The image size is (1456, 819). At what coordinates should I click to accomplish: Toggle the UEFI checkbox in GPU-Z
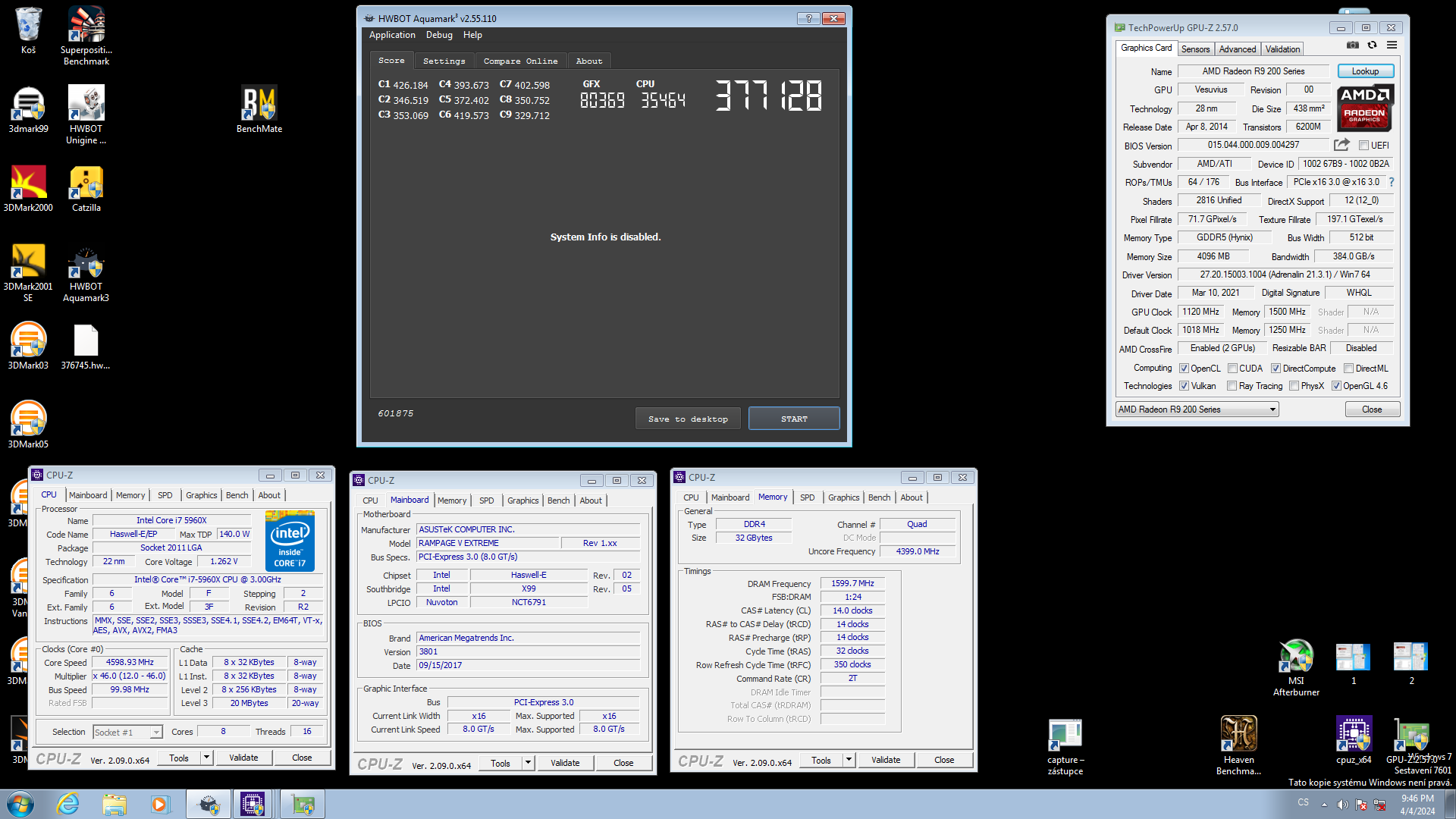[1363, 146]
